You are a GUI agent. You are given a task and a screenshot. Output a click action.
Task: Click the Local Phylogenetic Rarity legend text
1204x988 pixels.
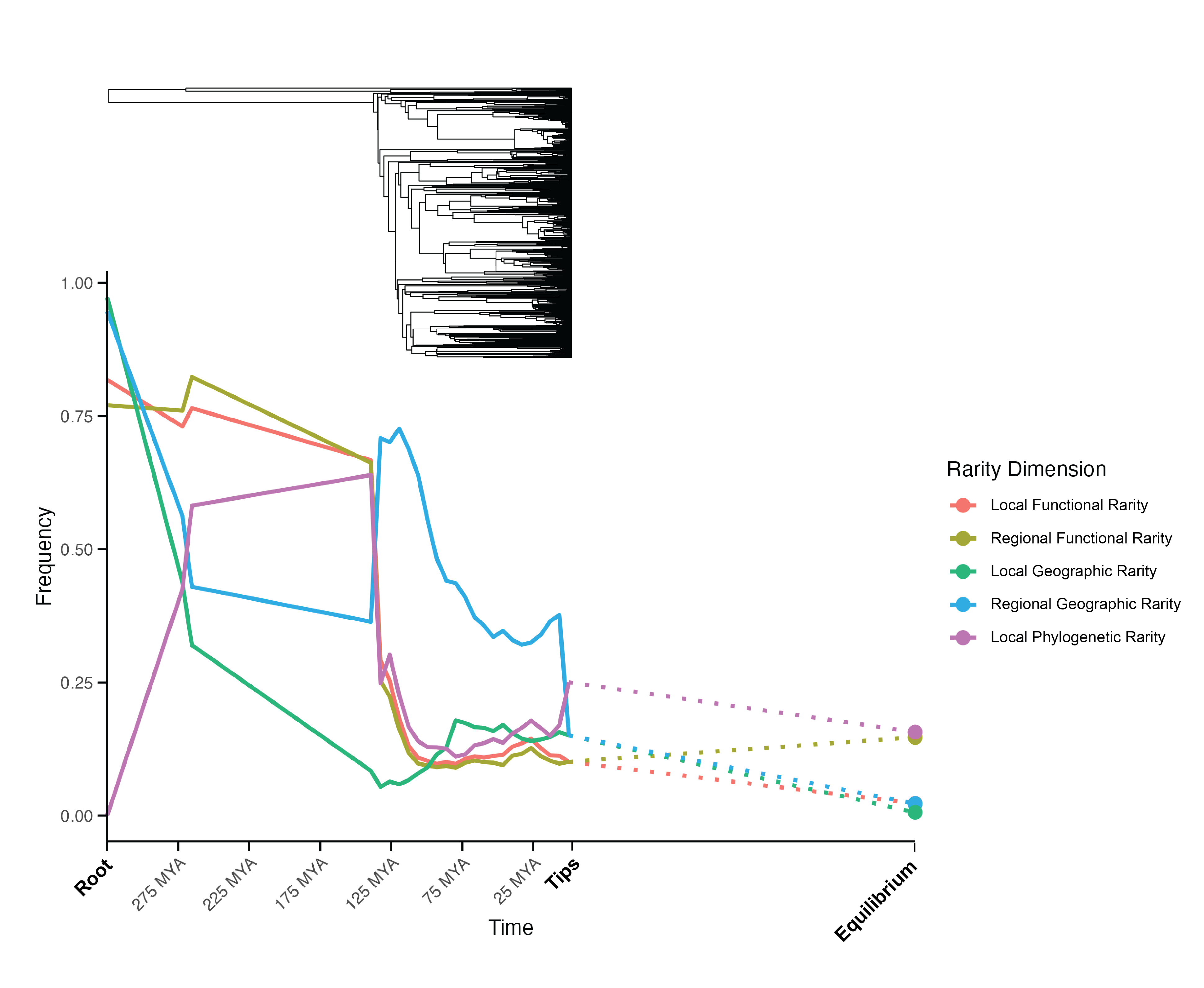1077,637
